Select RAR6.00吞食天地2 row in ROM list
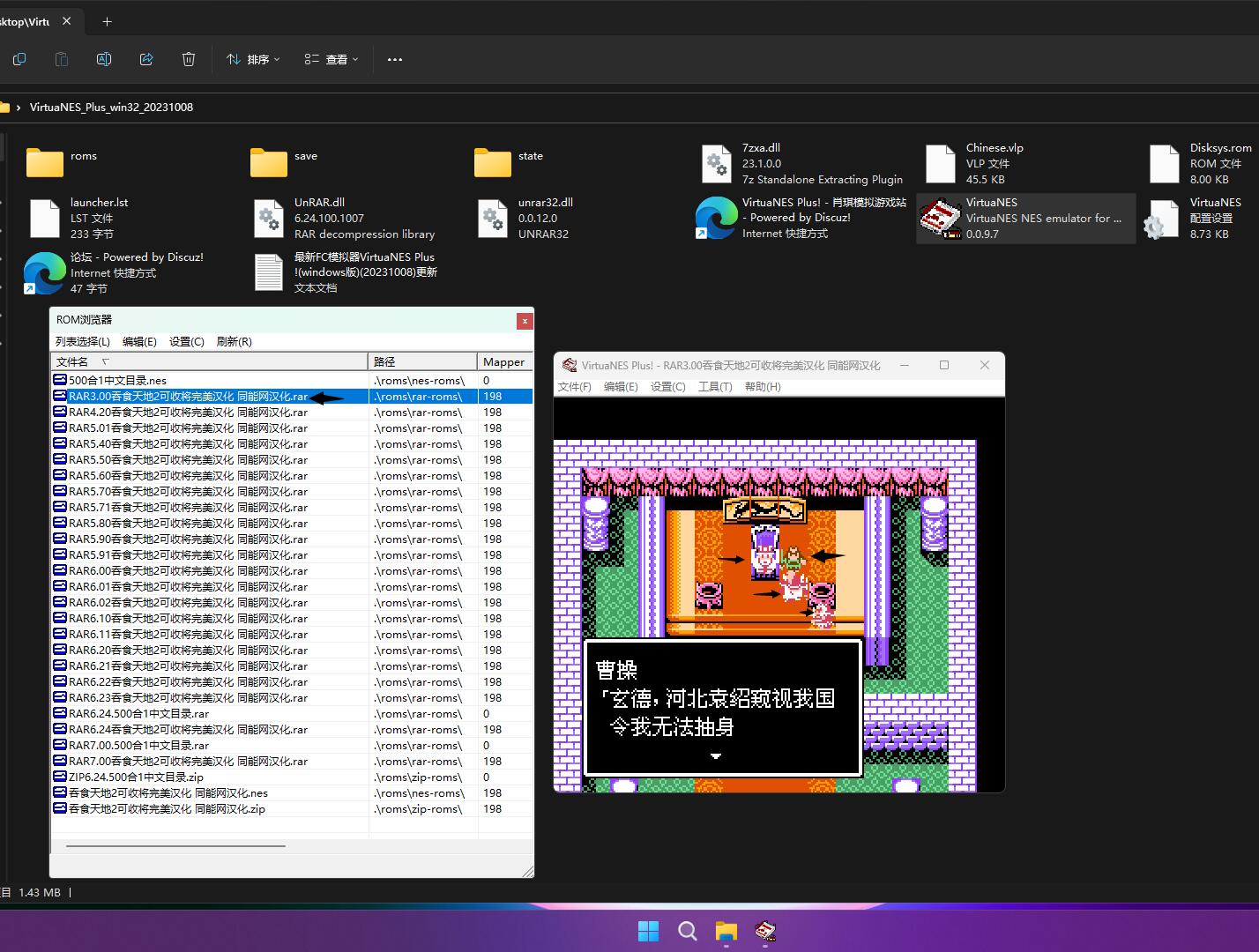The image size is (1259, 952). point(292,571)
